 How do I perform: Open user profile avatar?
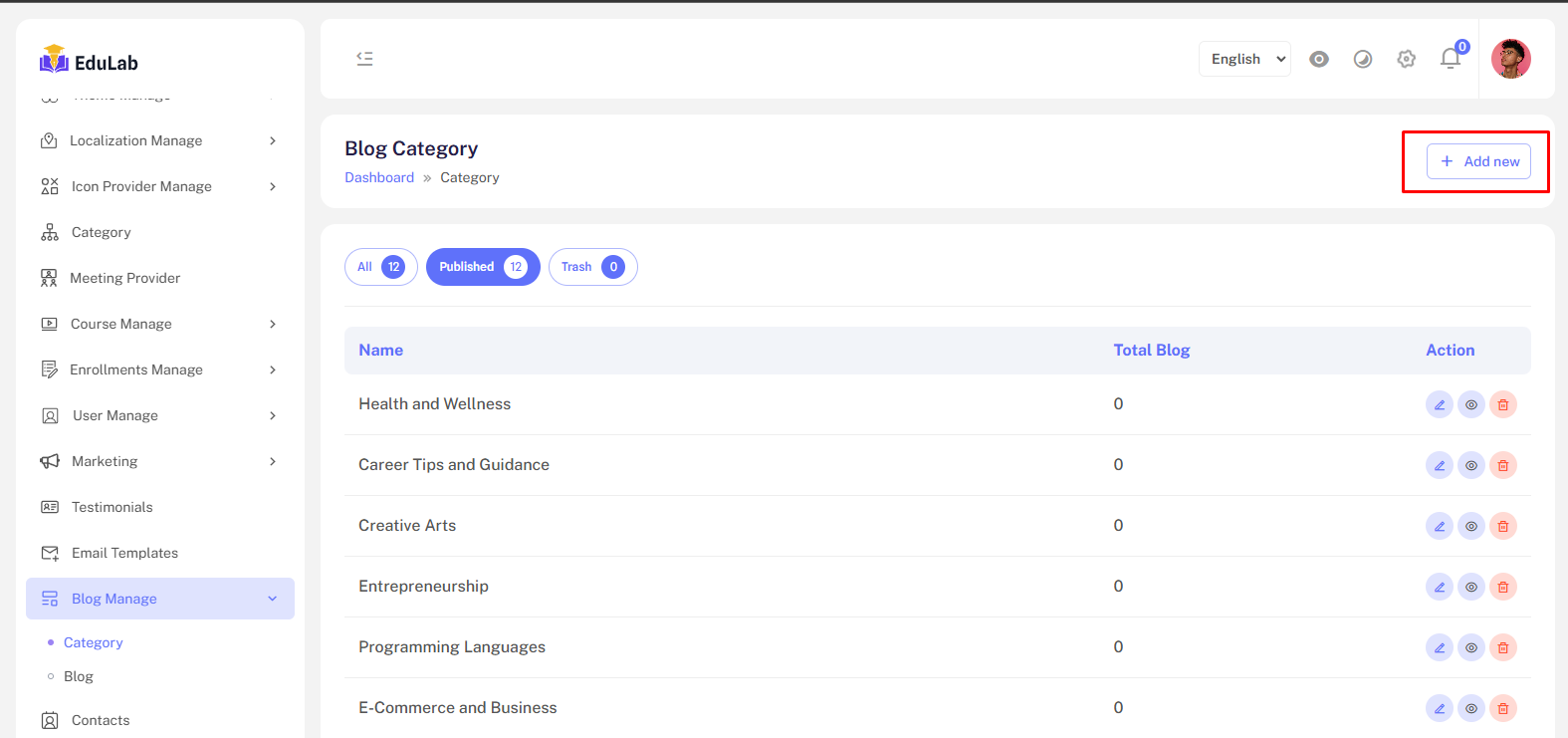[x=1510, y=59]
